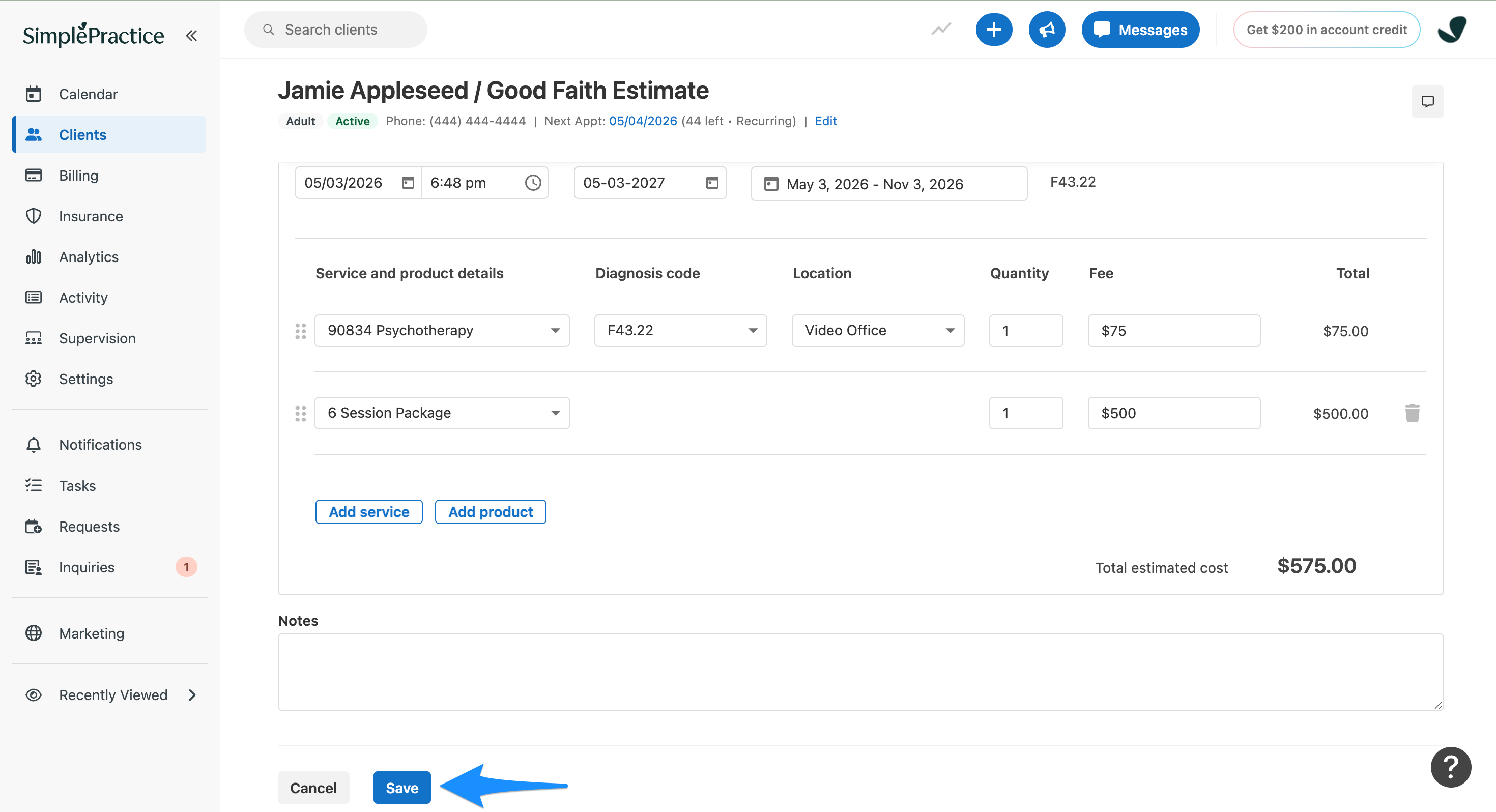Click the 6:48 pm time field

(484, 183)
